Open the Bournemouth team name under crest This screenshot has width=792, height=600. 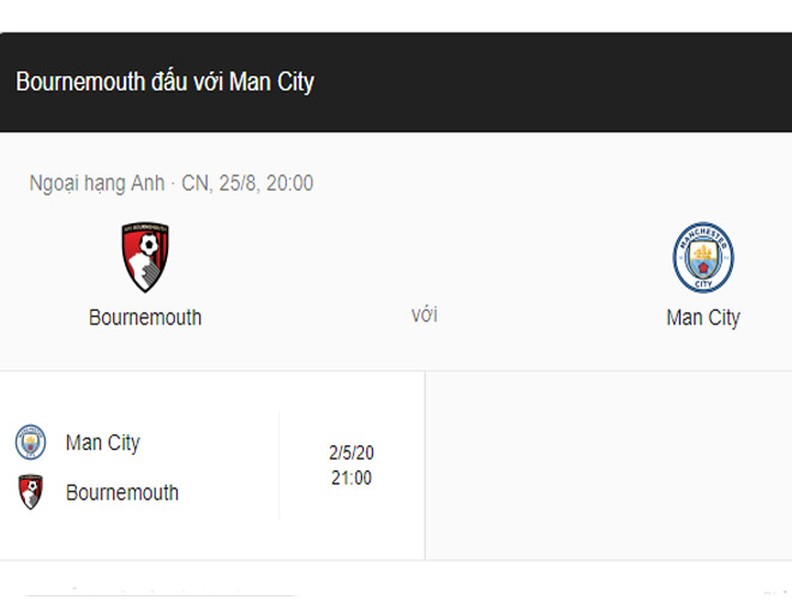point(145,318)
